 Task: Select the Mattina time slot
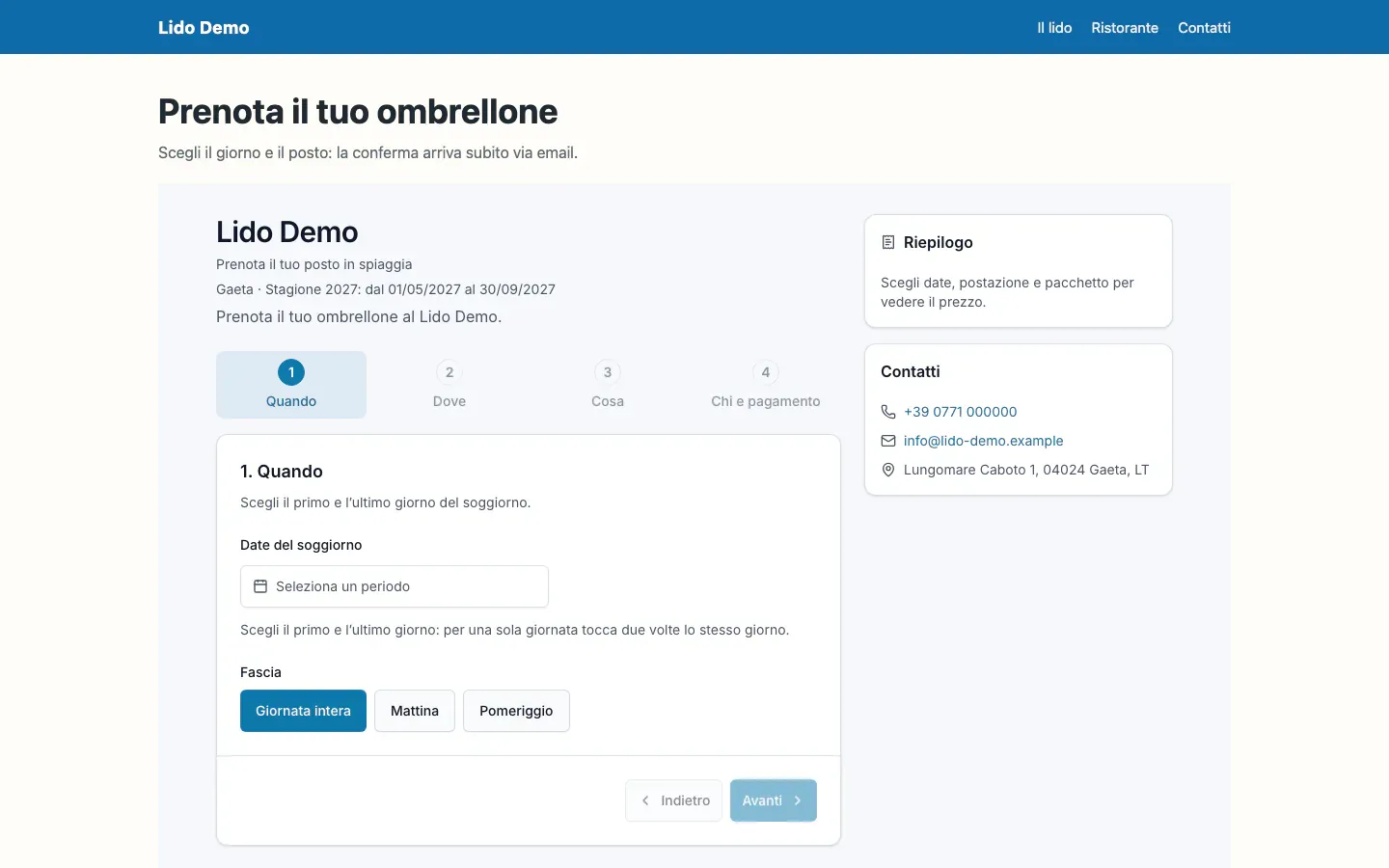415,711
